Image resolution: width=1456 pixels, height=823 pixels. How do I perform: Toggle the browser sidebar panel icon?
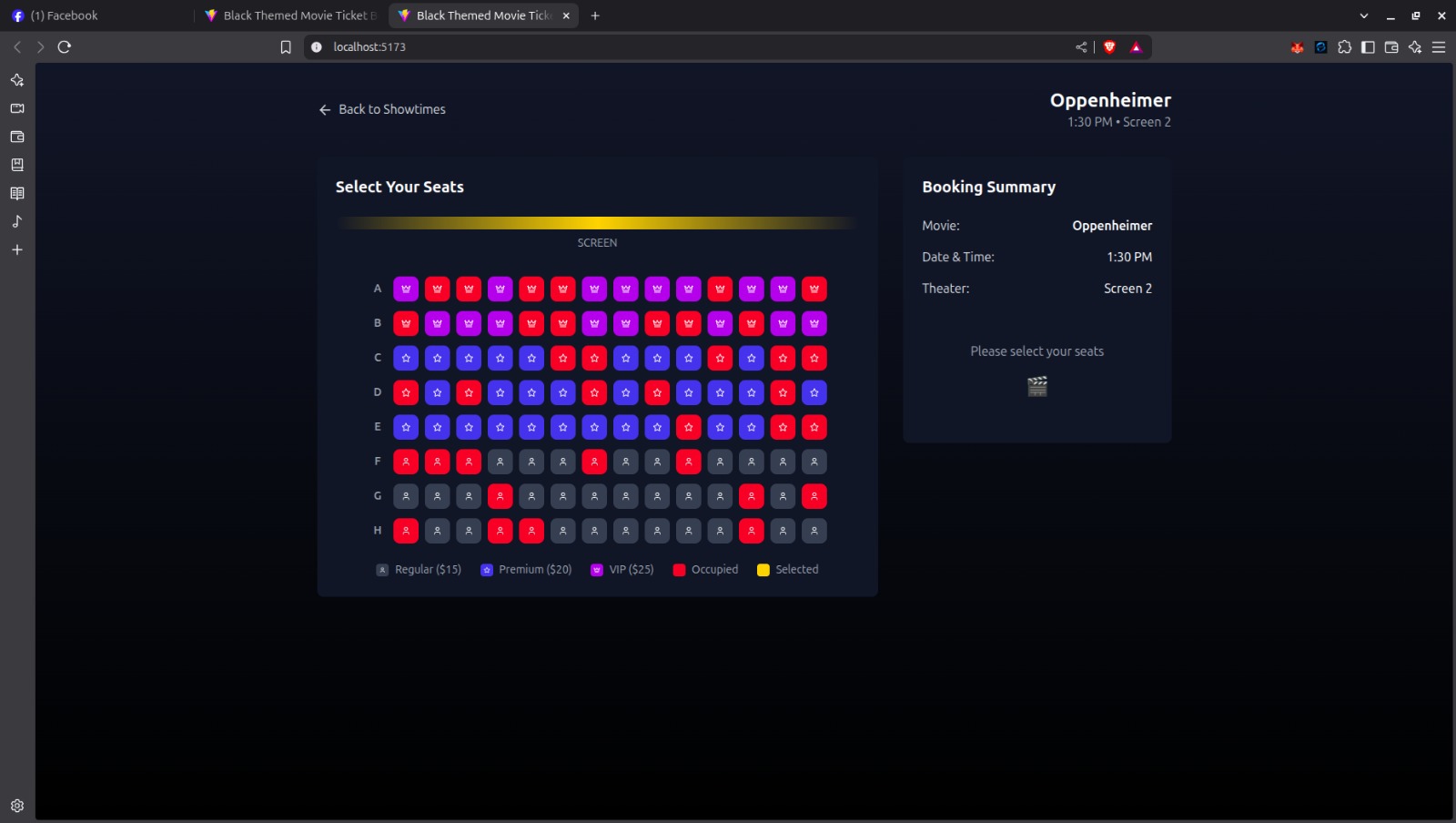pyautogui.click(x=1368, y=47)
